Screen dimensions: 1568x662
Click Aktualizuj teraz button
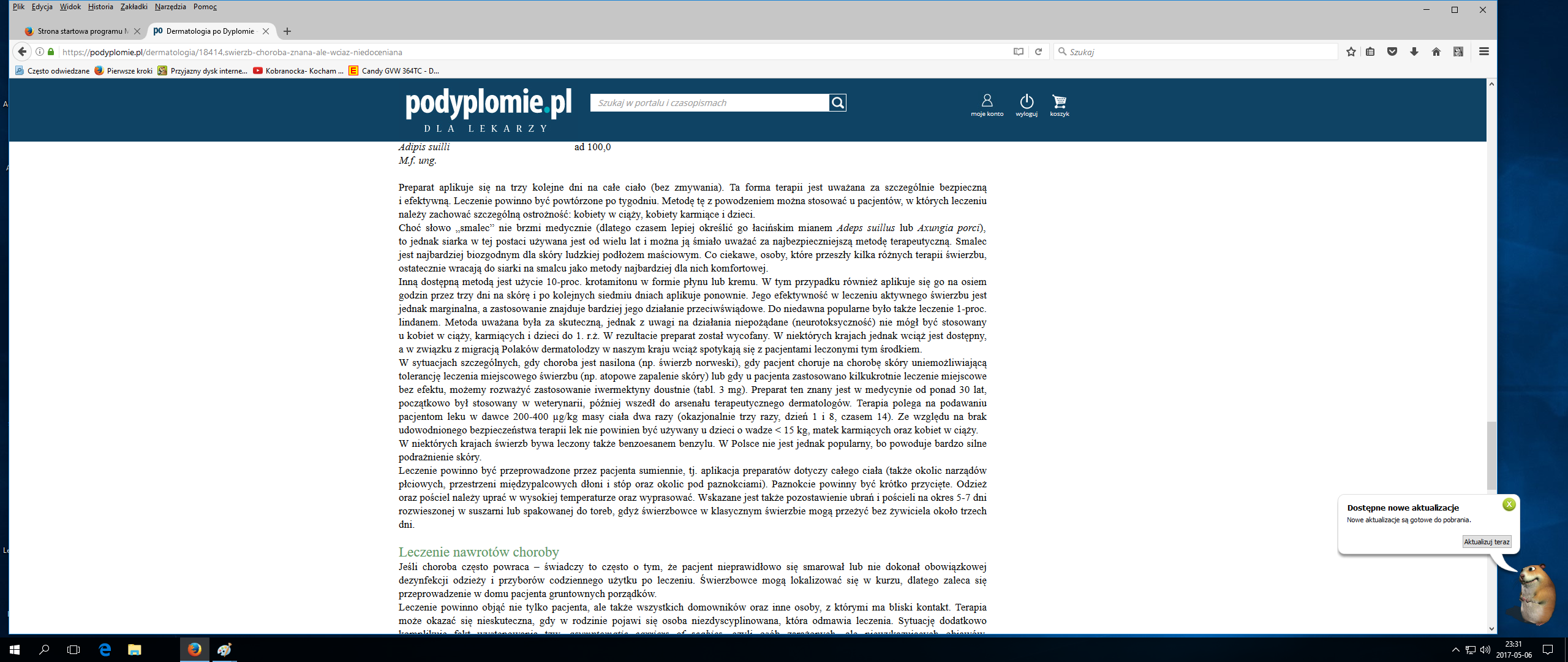(1487, 542)
